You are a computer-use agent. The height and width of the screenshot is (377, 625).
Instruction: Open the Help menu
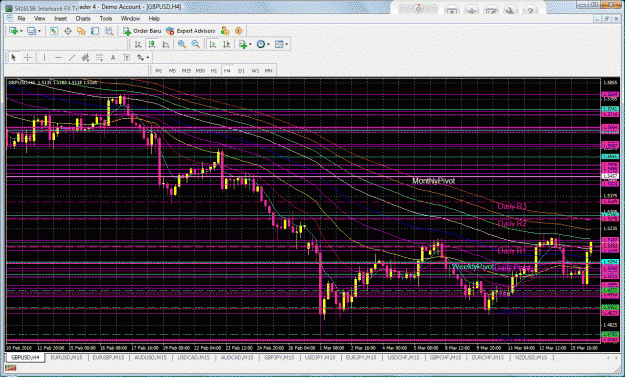[x=154, y=19]
